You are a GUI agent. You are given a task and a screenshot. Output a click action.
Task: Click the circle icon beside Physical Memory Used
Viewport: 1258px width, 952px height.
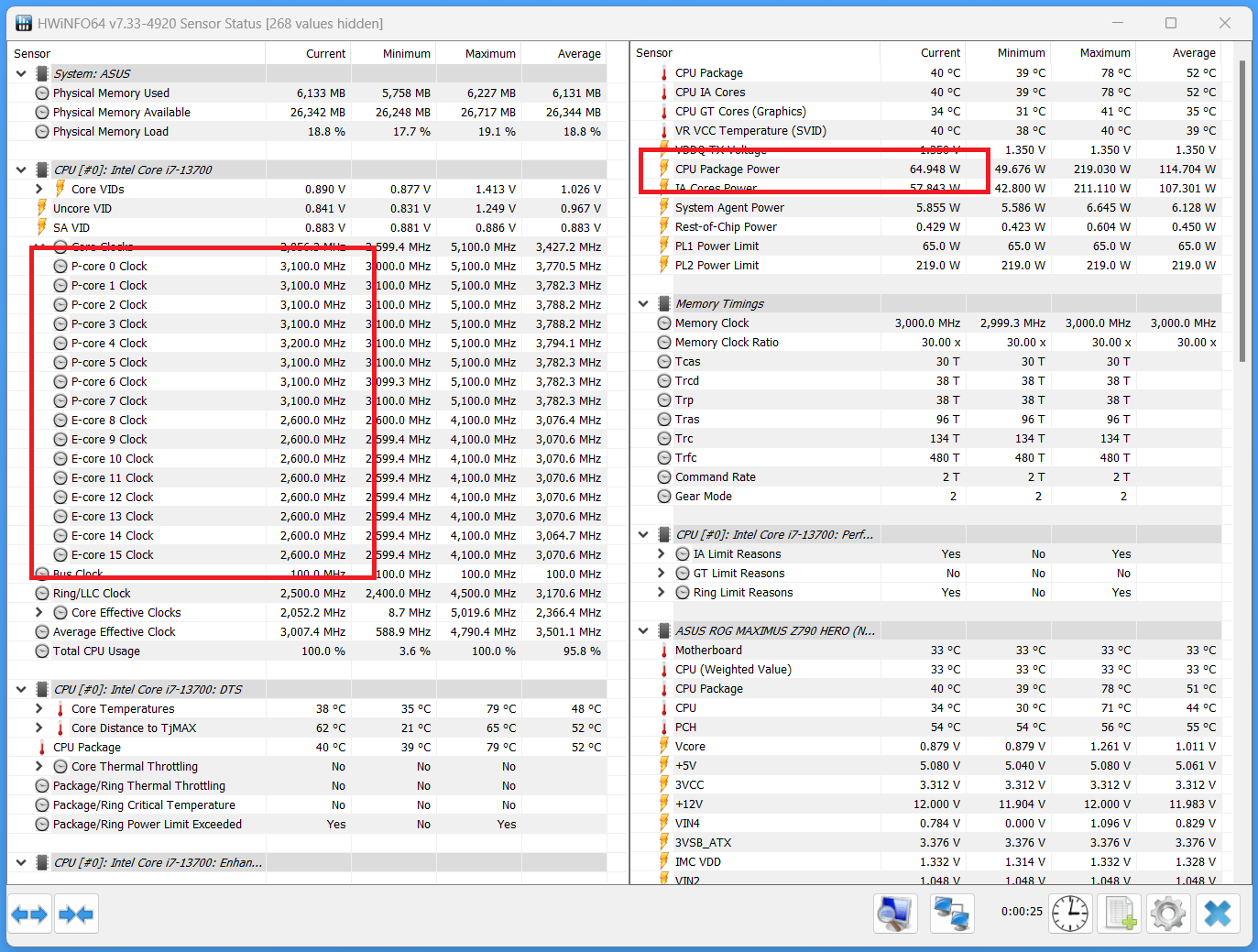(42, 93)
